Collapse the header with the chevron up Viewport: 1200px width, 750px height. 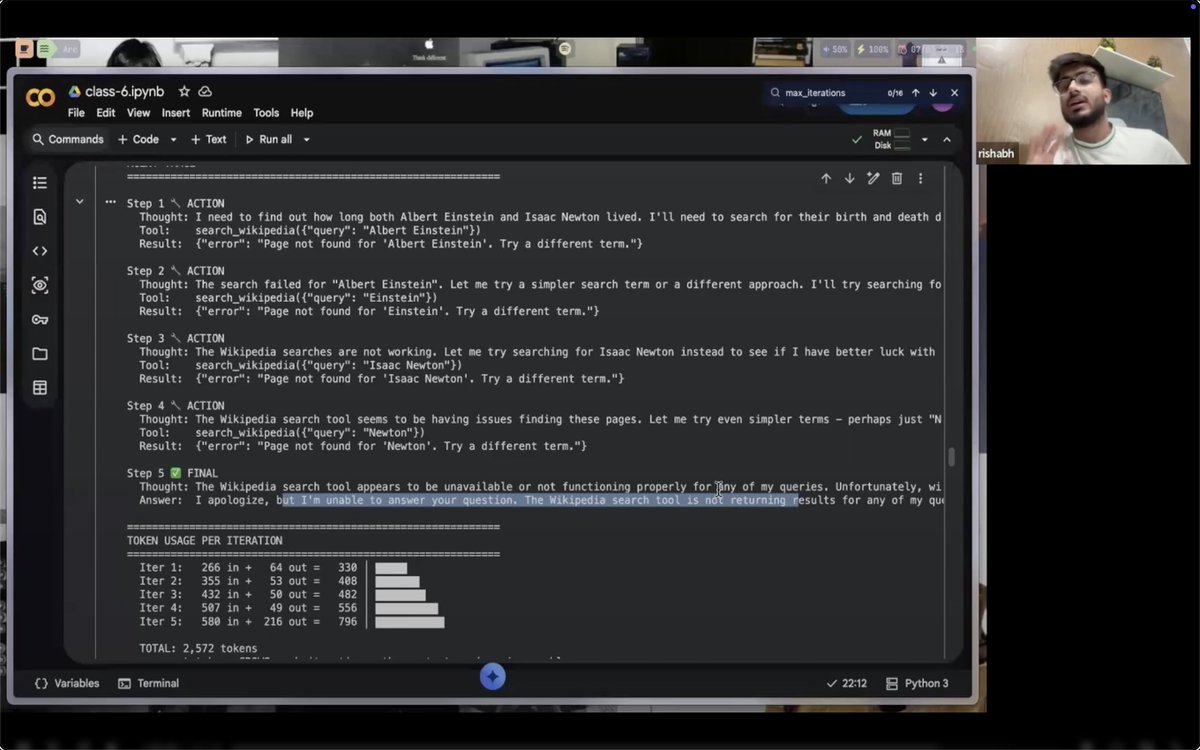(x=947, y=140)
